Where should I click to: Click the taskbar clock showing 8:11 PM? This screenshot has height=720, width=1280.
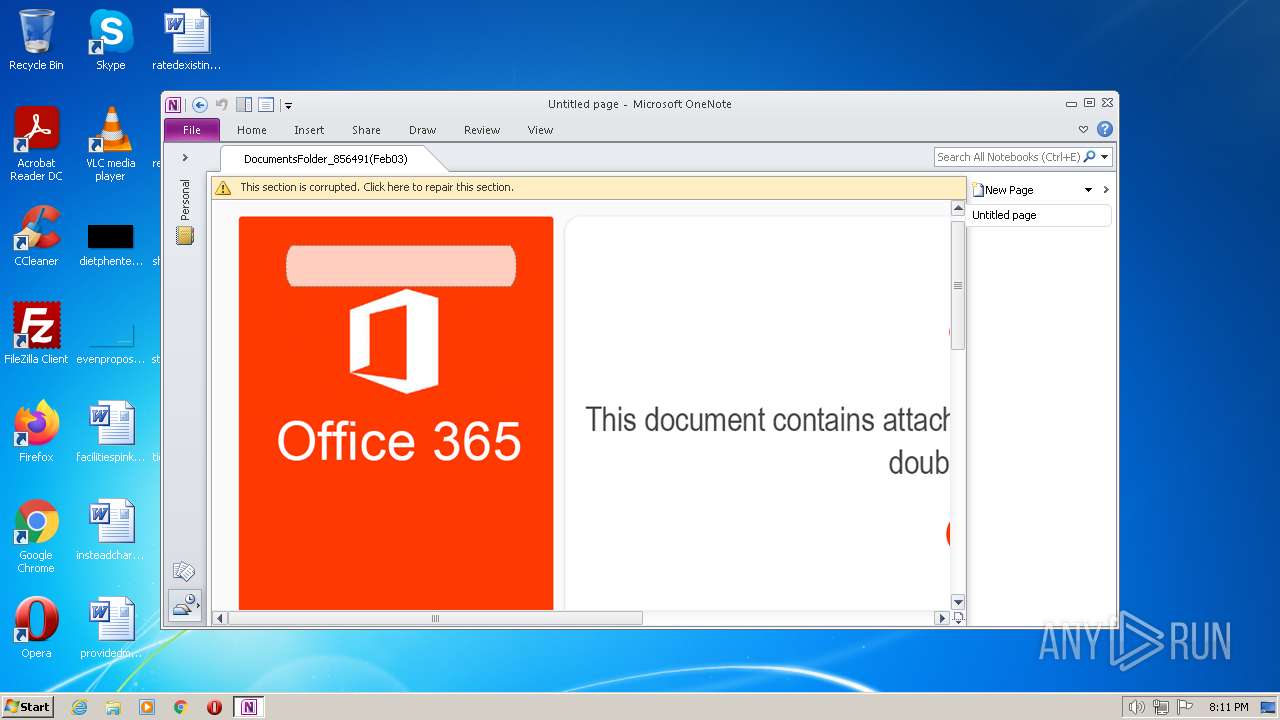point(1228,707)
